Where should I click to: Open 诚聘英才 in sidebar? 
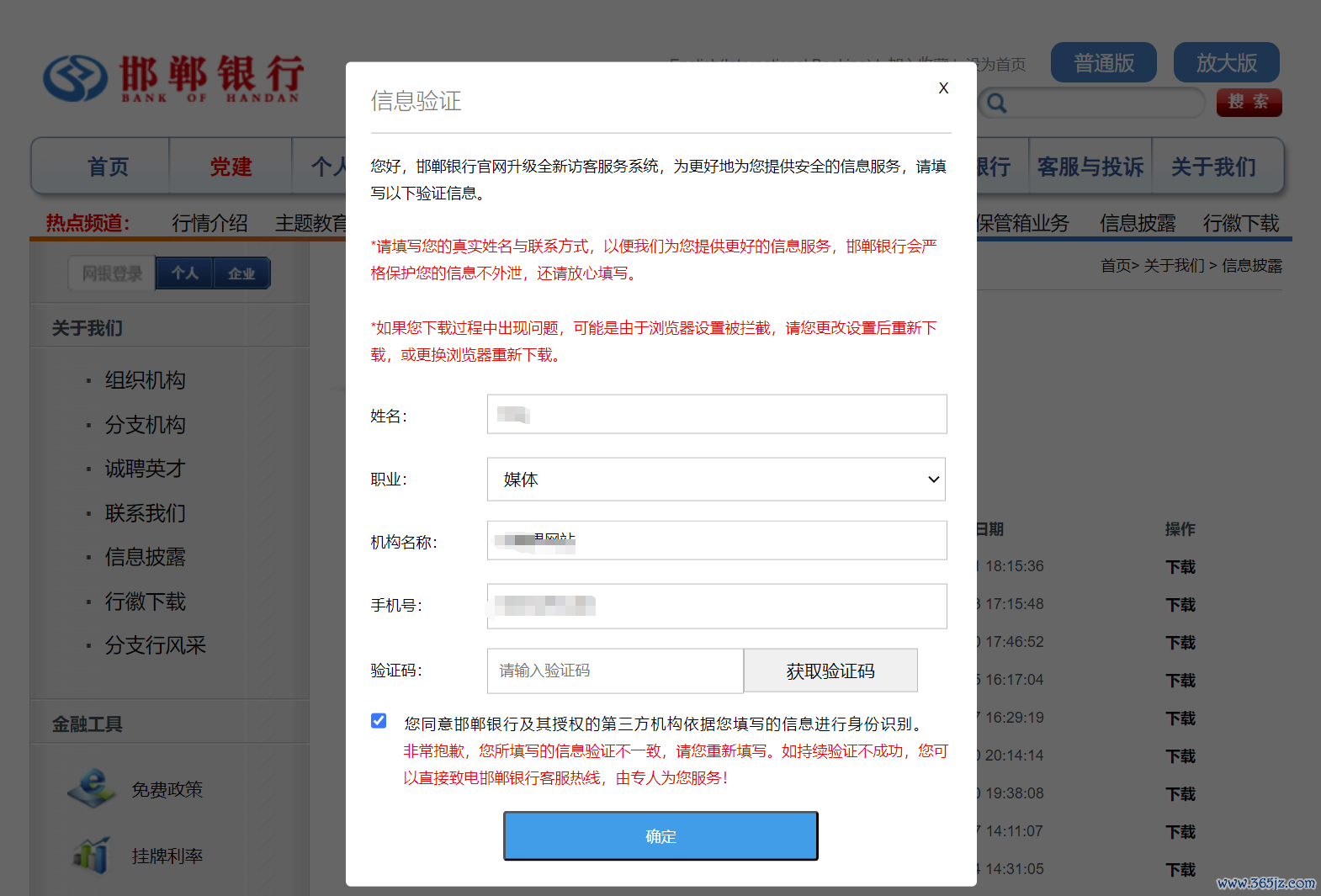[x=146, y=469]
